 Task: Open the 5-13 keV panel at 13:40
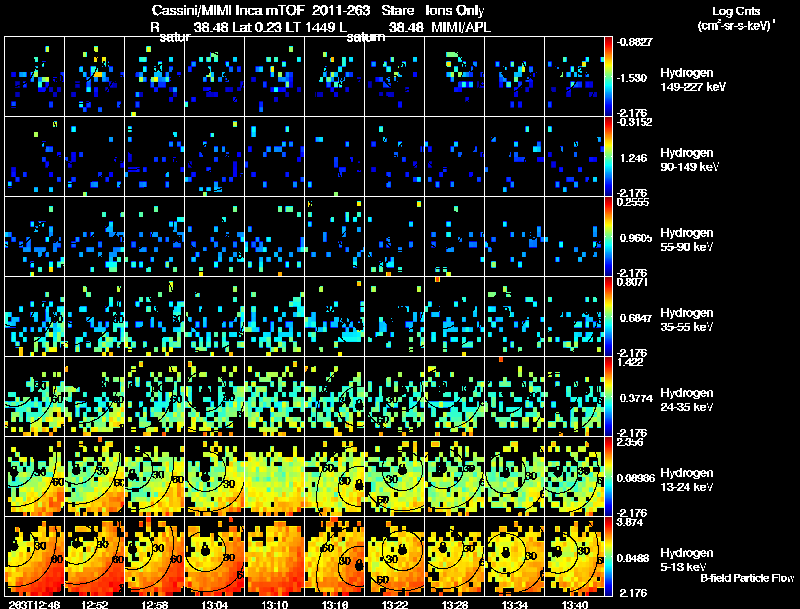click(x=574, y=556)
